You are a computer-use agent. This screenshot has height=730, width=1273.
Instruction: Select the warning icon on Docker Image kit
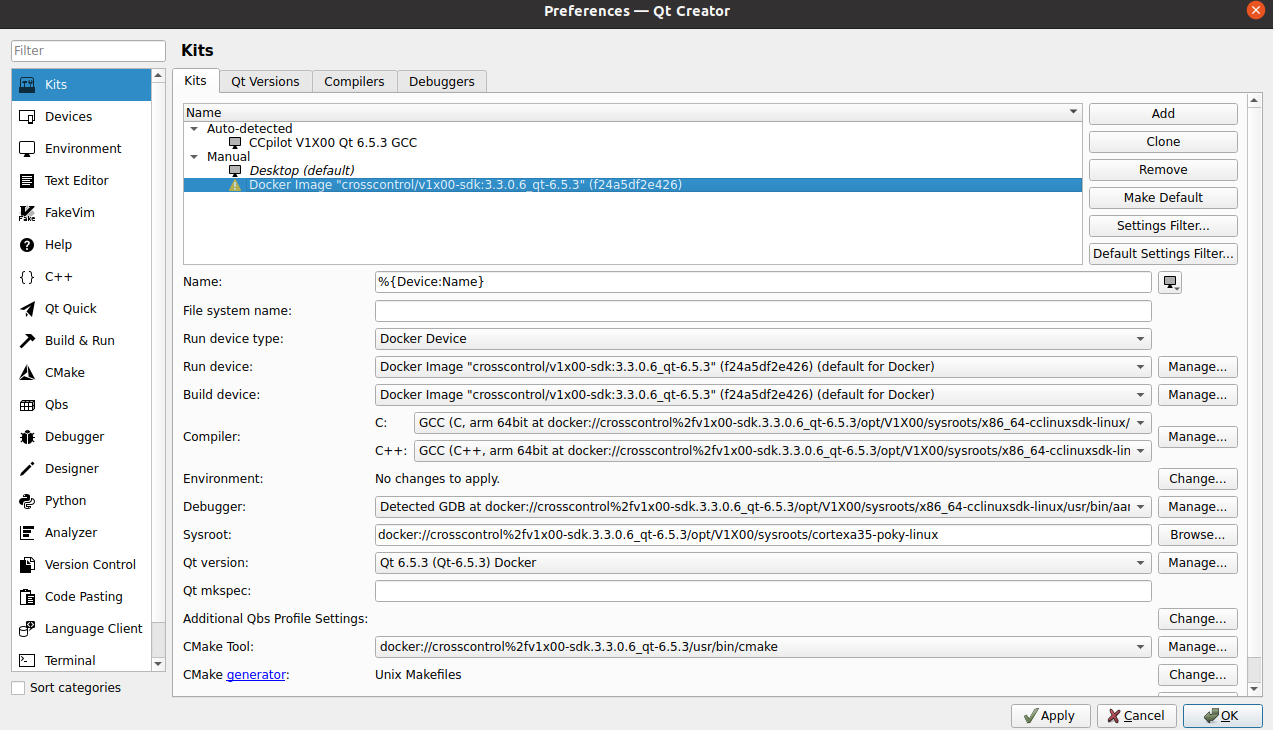point(235,185)
